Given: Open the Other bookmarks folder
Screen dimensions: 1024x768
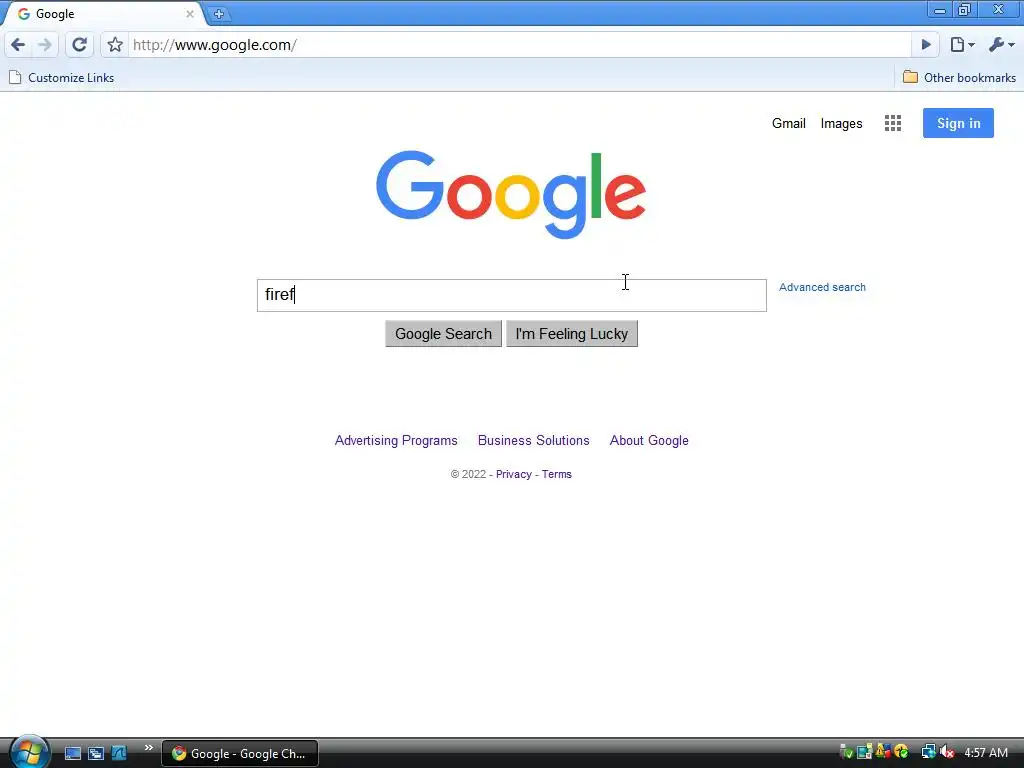Looking at the screenshot, I should click(x=959, y=78).
